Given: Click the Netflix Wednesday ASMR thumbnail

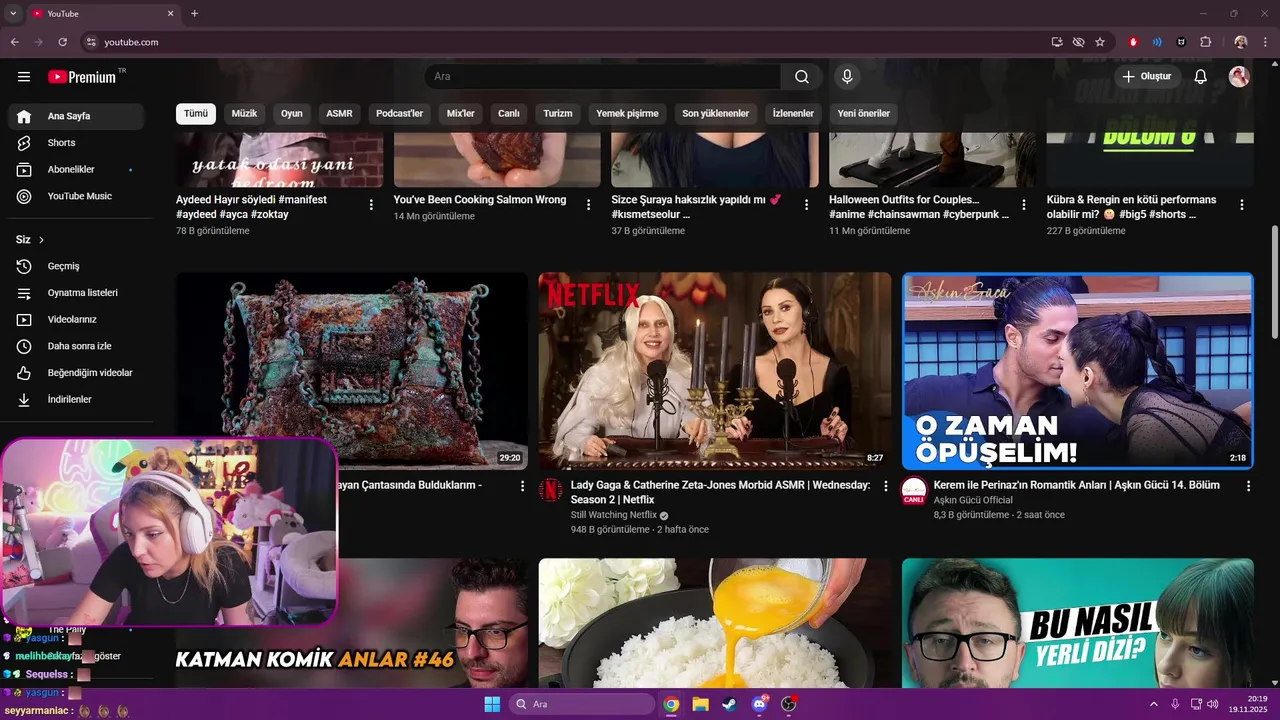Looking at the screenshot, I should click(x=715, y=371).
